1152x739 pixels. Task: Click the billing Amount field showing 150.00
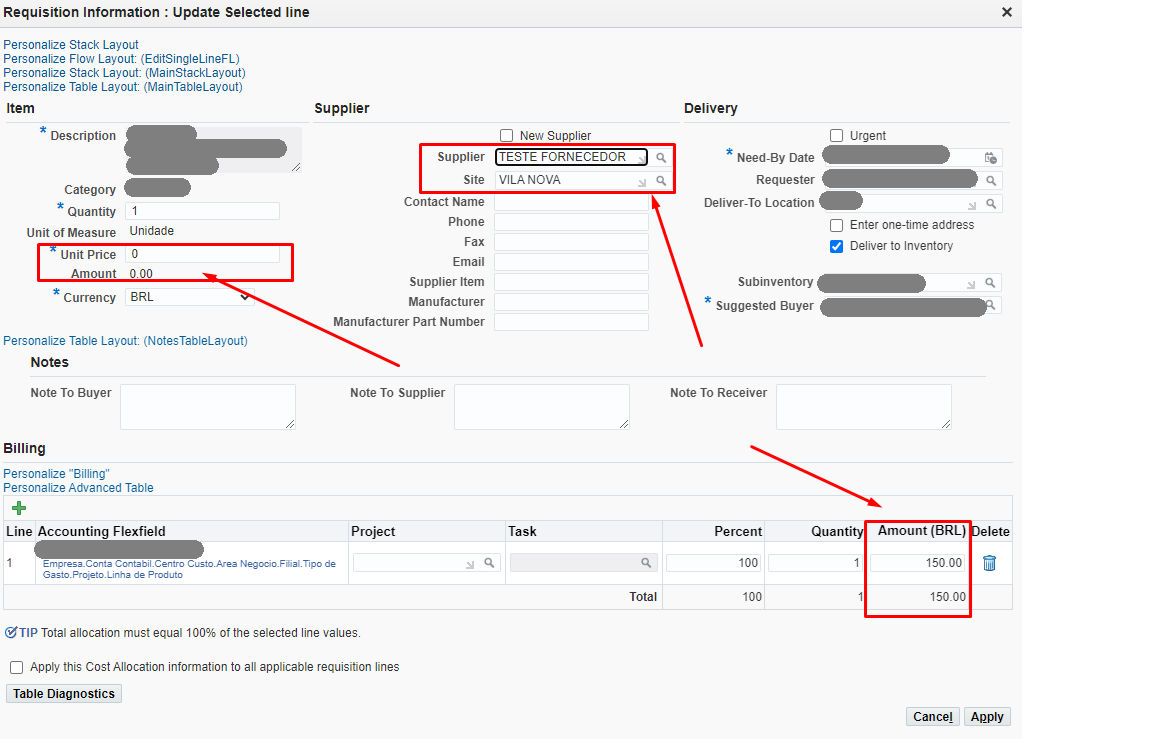918,563
